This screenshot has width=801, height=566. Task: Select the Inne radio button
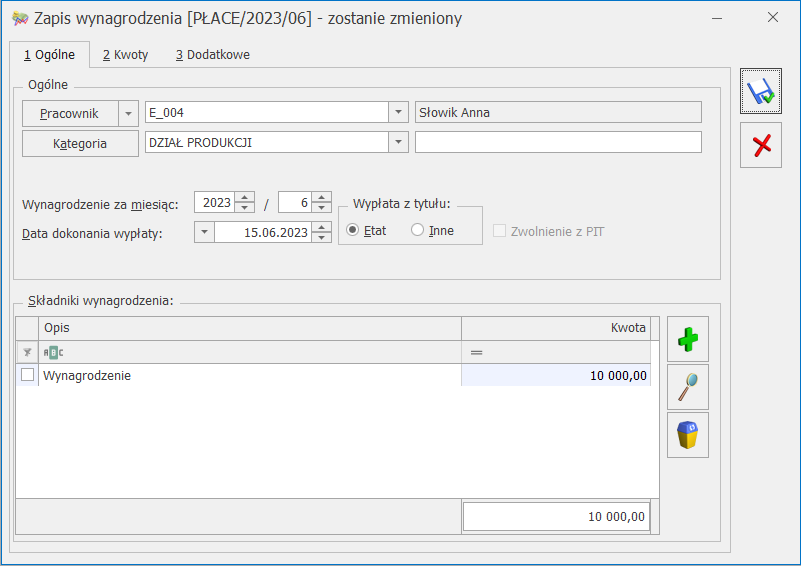coord(417,230)
